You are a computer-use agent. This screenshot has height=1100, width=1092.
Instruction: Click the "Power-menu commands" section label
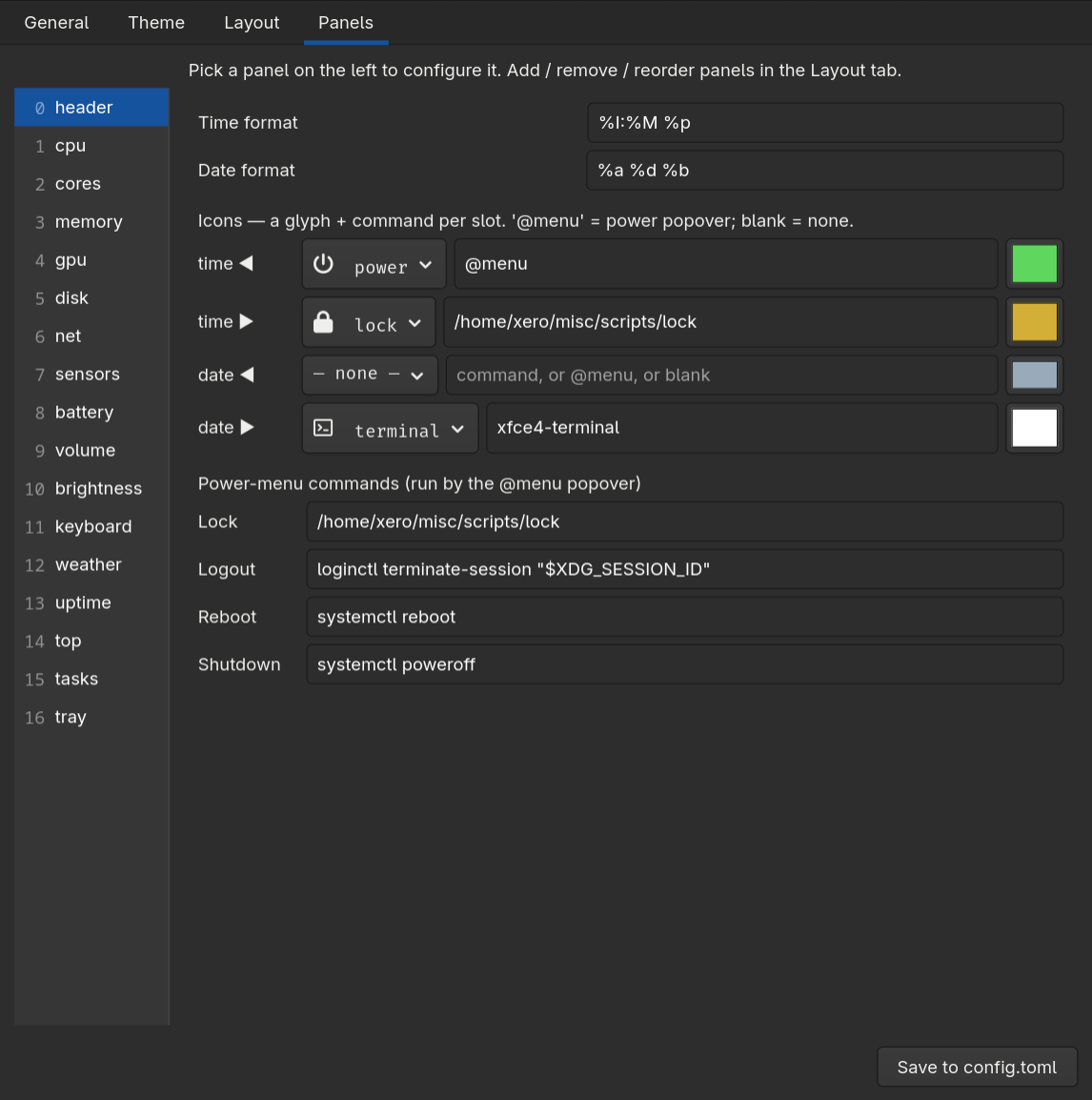click(419, 484)
